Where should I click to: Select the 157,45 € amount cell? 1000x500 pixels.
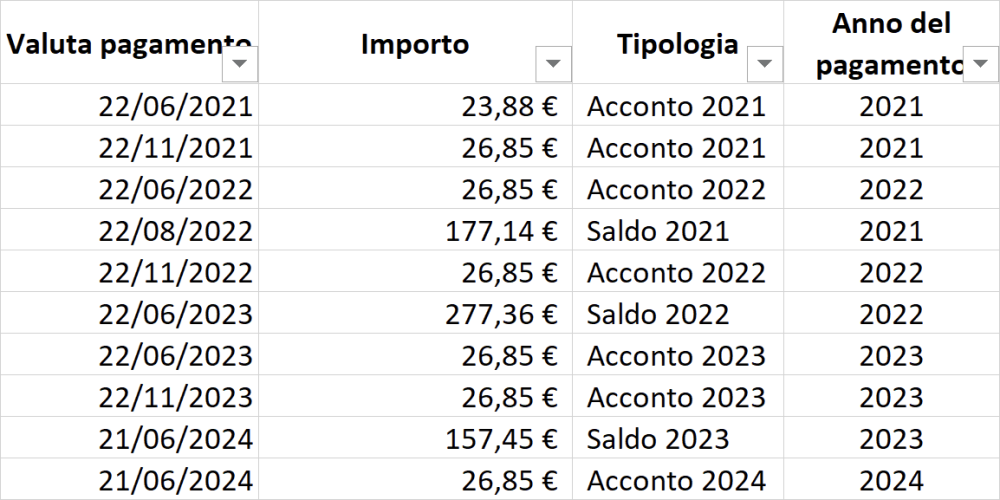(x=415, y=438)
